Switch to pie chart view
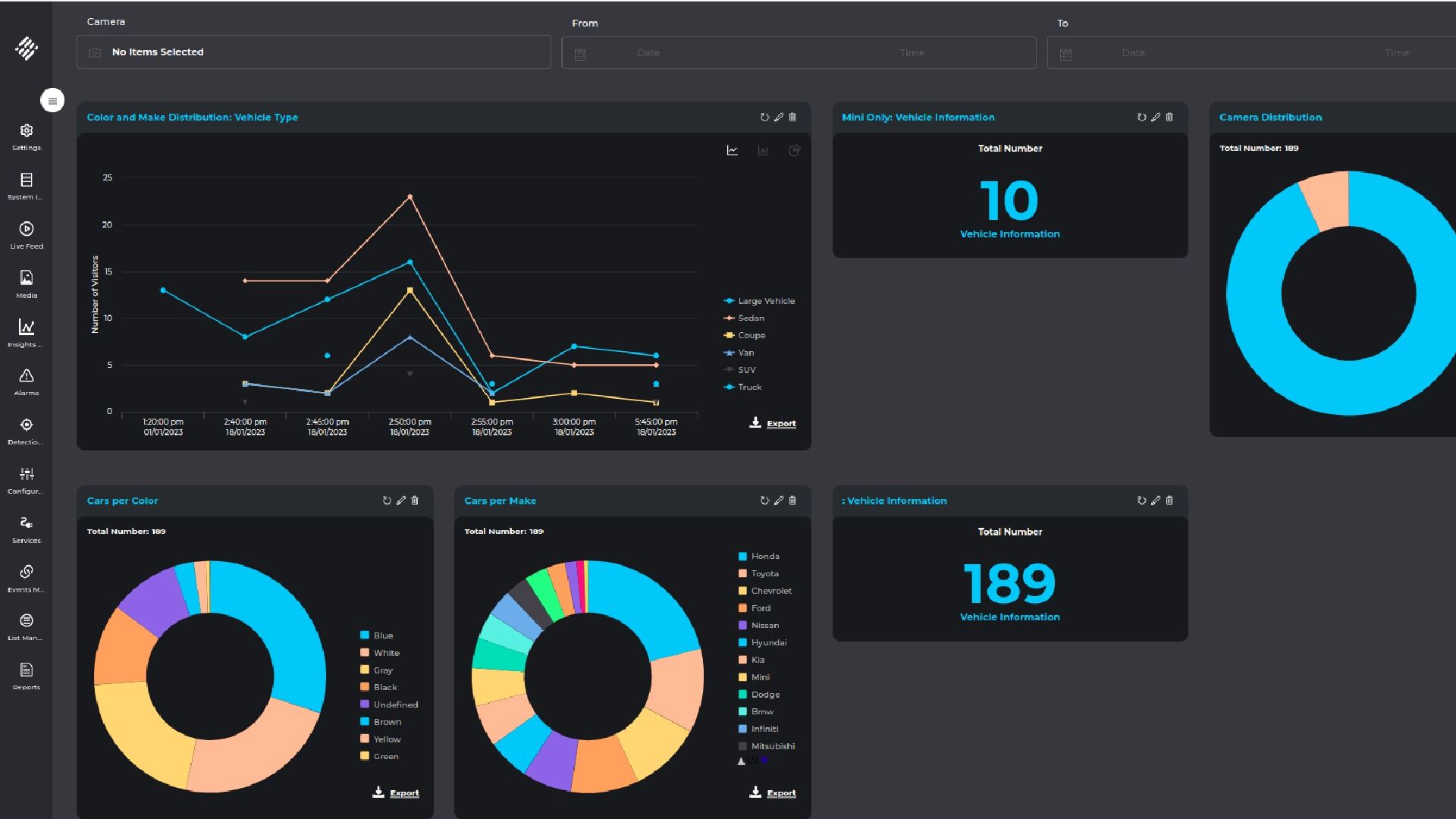The width and height of the screenshot is (1456, 819). pos(794,150)
